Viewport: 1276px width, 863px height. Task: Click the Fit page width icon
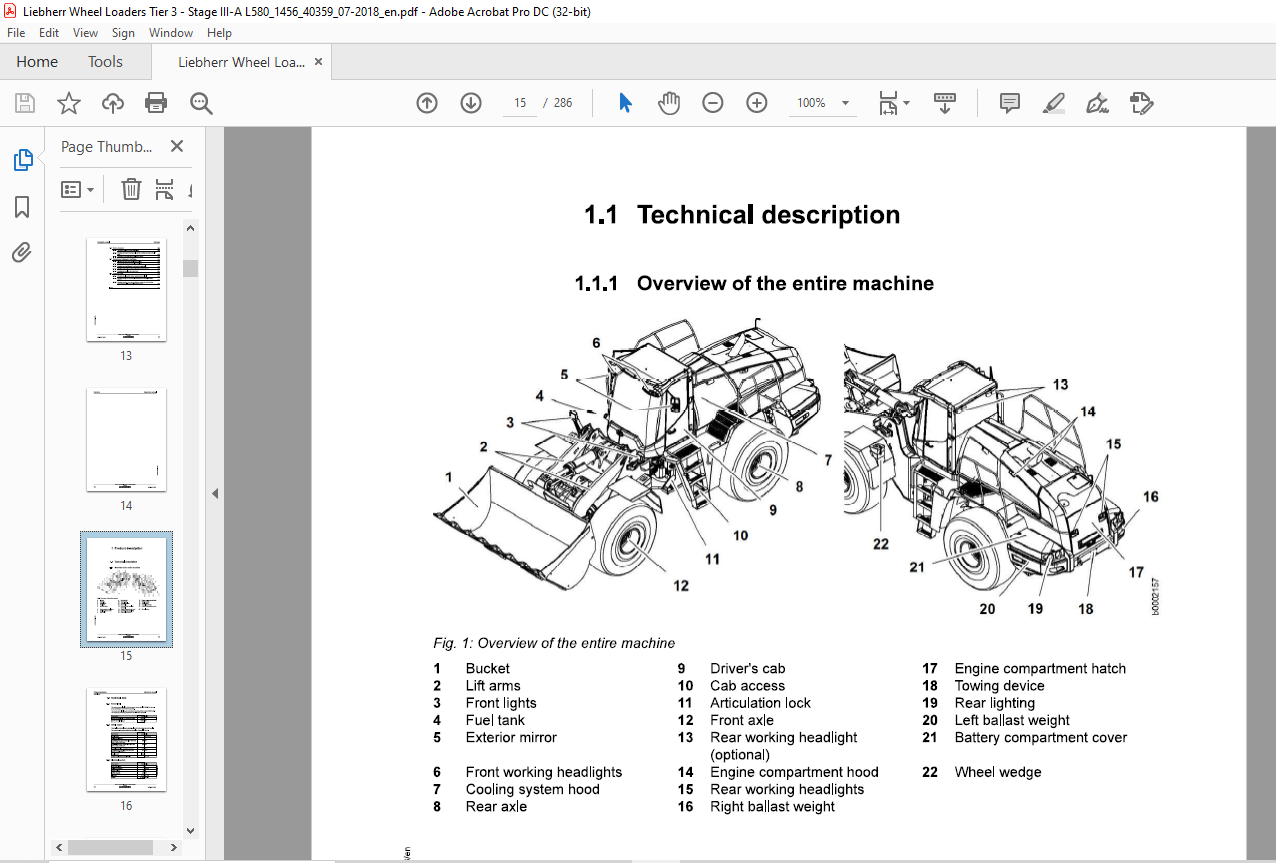pos(887,103)
